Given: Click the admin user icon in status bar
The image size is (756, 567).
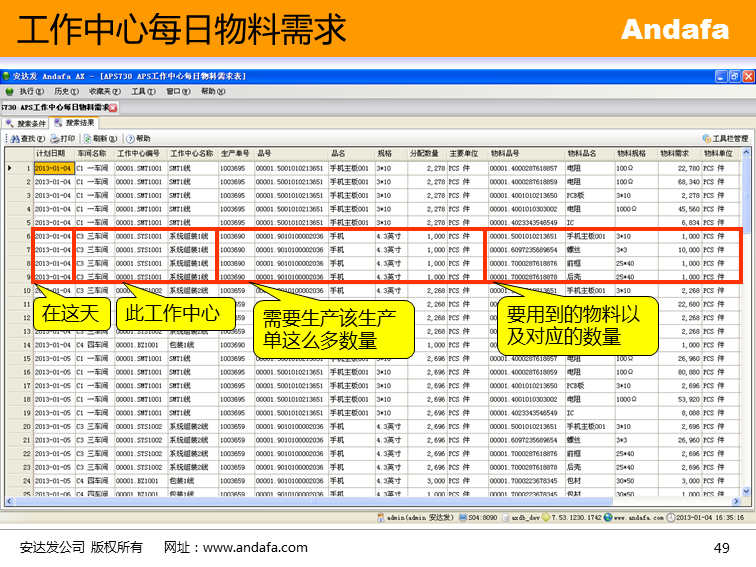Looking at the screenshot, I should [x=382, y=517].
